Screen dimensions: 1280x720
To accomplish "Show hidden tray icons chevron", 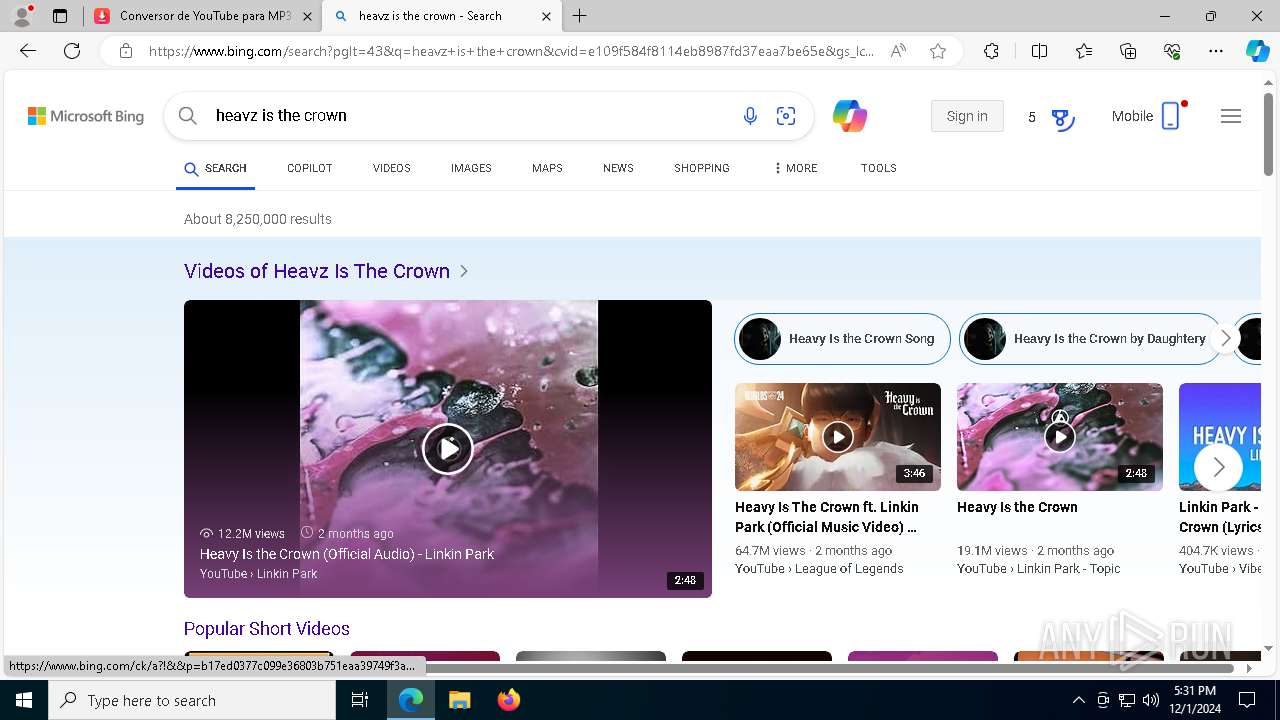I will pyautogui.click(x=1078, y=700).
